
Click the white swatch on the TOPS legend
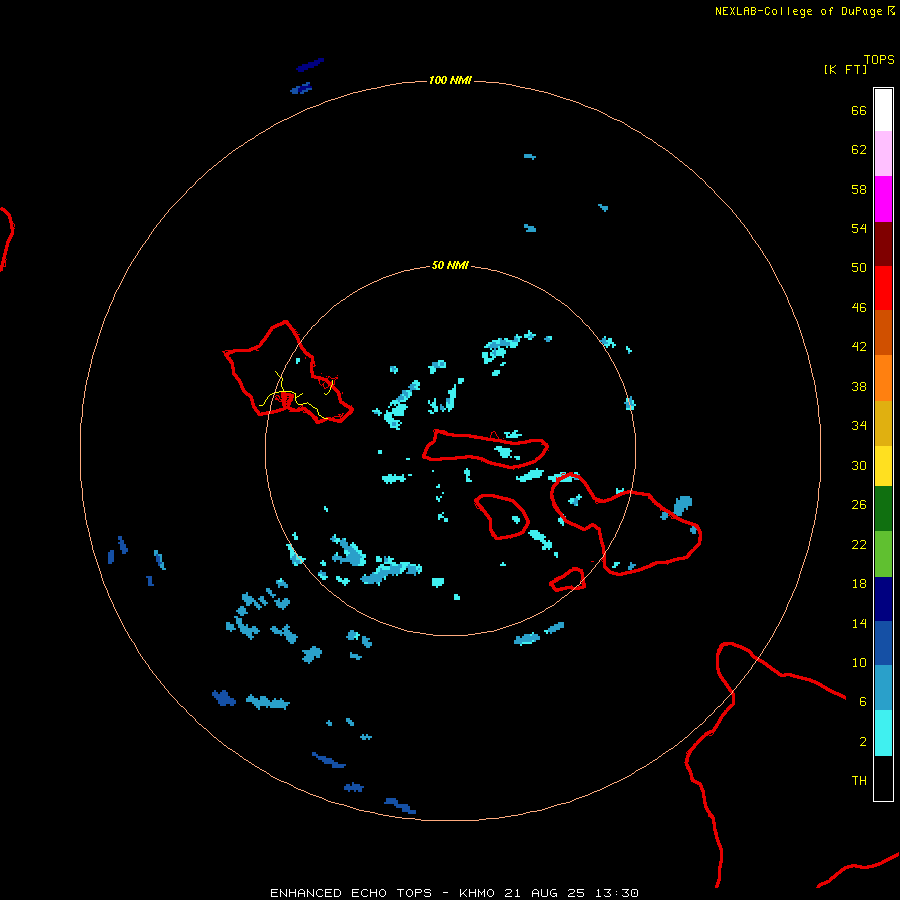click(x=883, y=110)
